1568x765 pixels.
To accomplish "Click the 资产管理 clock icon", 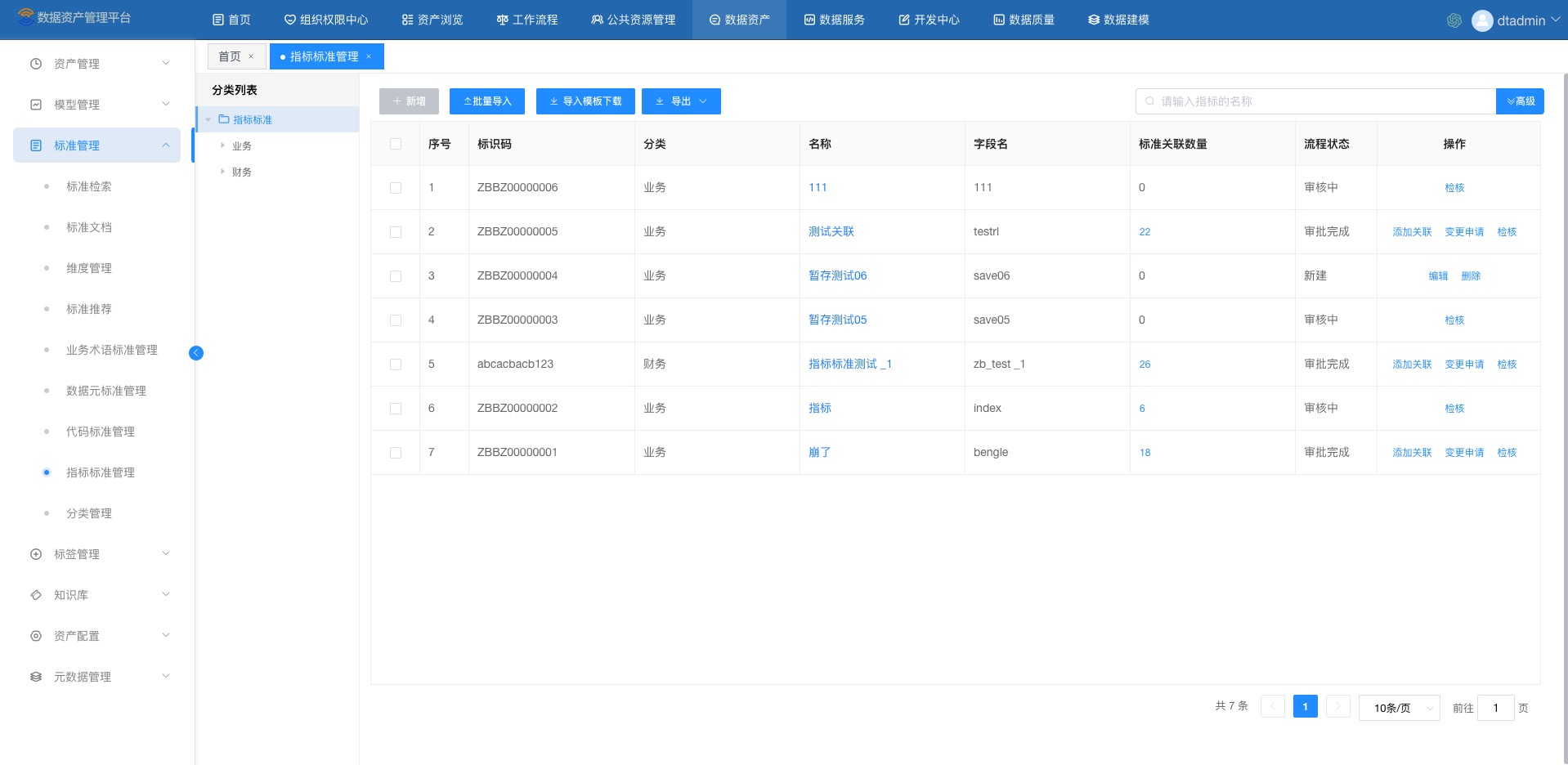I will point(36,64).
